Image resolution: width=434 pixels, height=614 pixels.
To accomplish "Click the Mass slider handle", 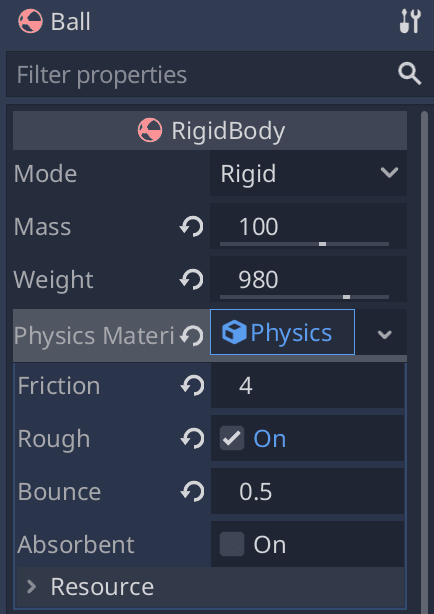I will (x=322, y=244).
